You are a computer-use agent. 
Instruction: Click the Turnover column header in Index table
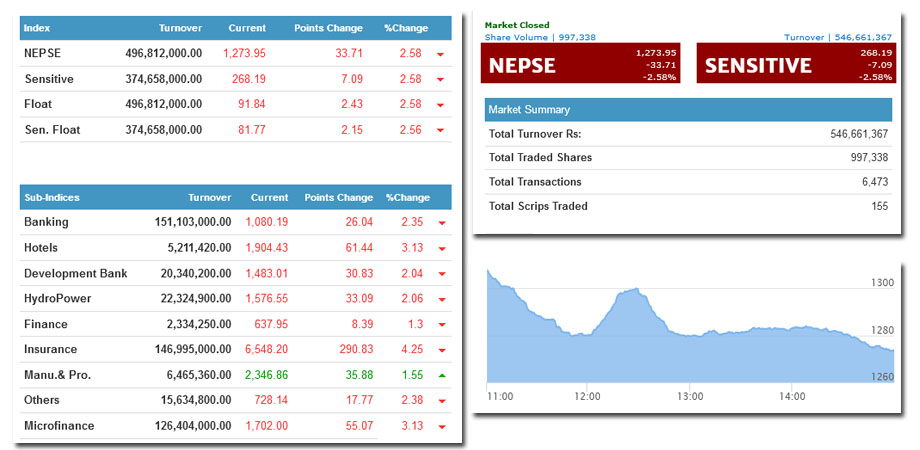(x=180, y=28)
